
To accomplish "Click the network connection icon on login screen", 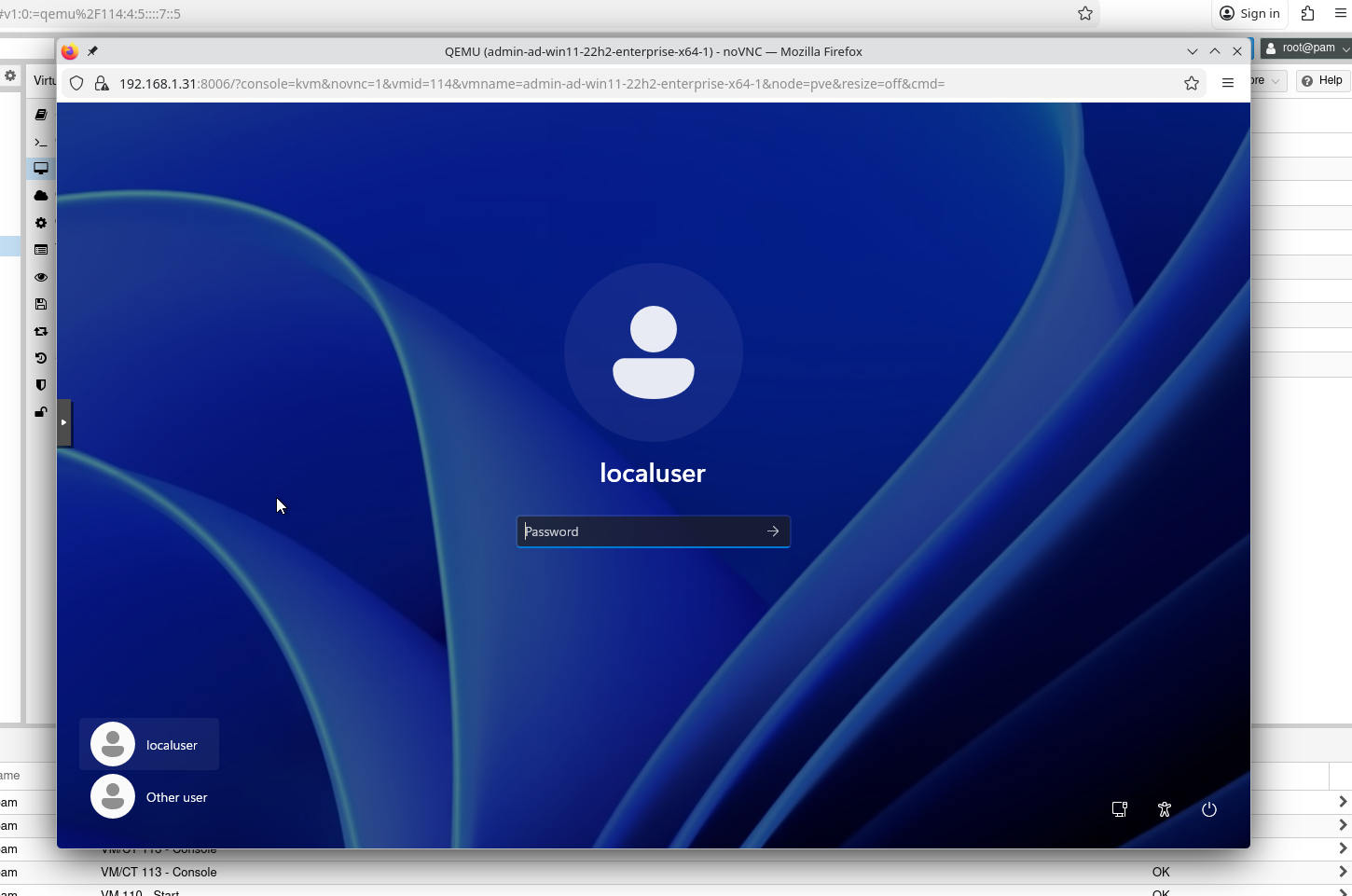I will tap(1119, 809).
